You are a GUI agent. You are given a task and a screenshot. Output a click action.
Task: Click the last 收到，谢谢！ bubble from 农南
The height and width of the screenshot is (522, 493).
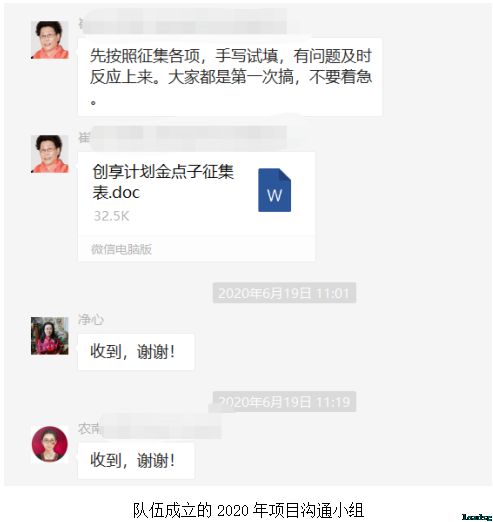(136, 461)
